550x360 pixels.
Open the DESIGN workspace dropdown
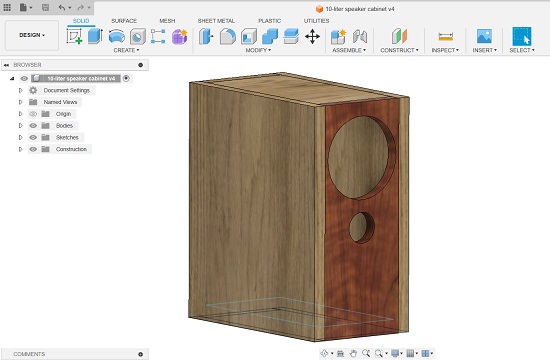click(32, 35)
